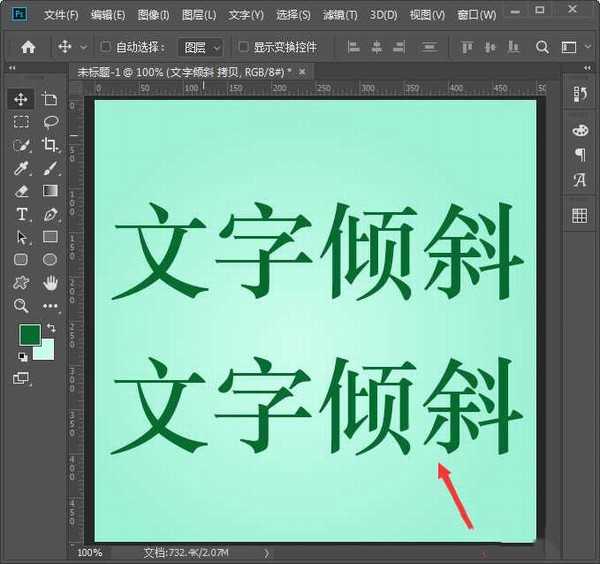Screen dimensions: 600x564
Task: Swap foreground and background colors
Action: [50, 328]
